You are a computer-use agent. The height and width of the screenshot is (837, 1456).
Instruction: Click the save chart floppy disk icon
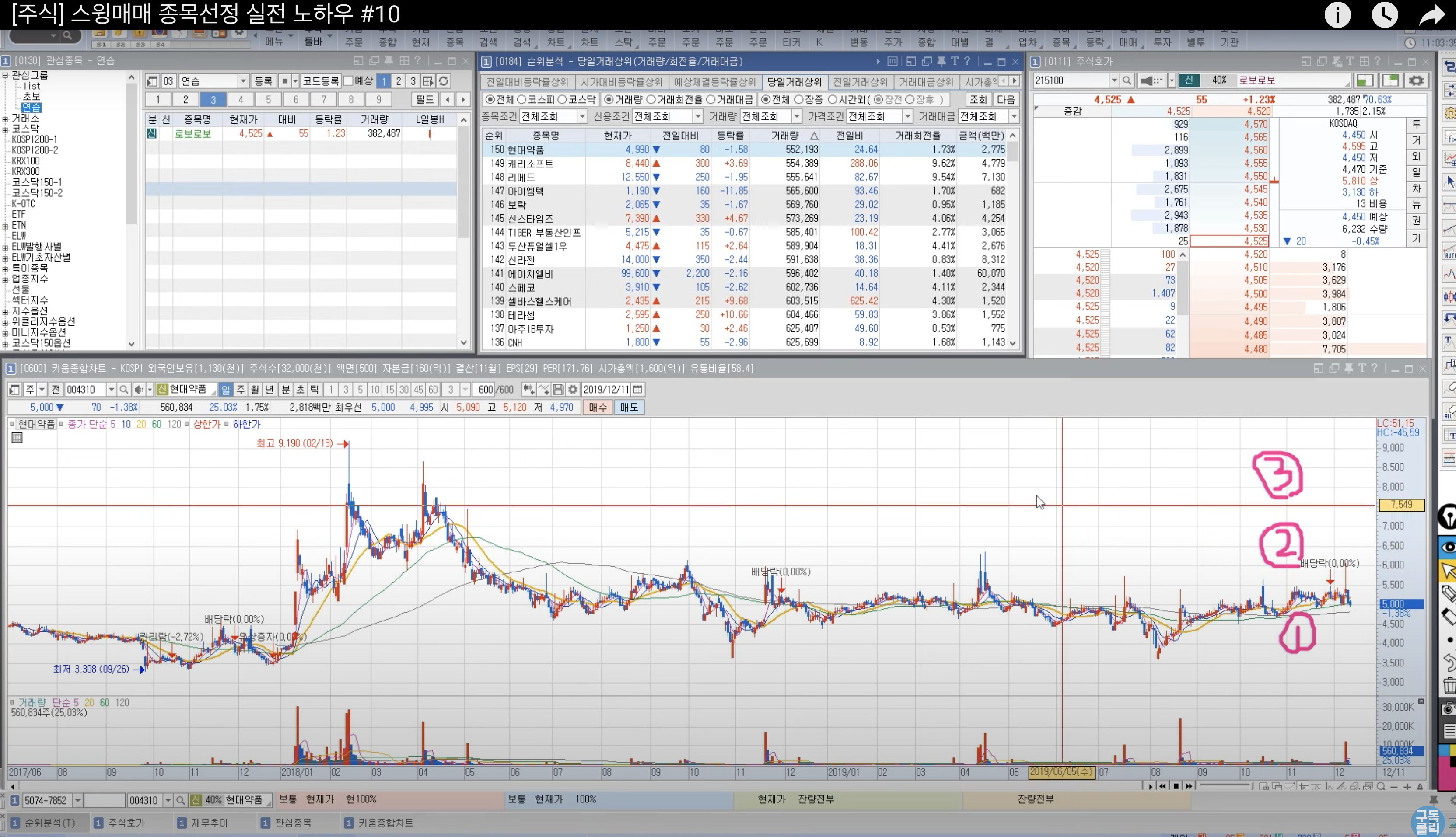pyautogui.click(x=558, y=390)
